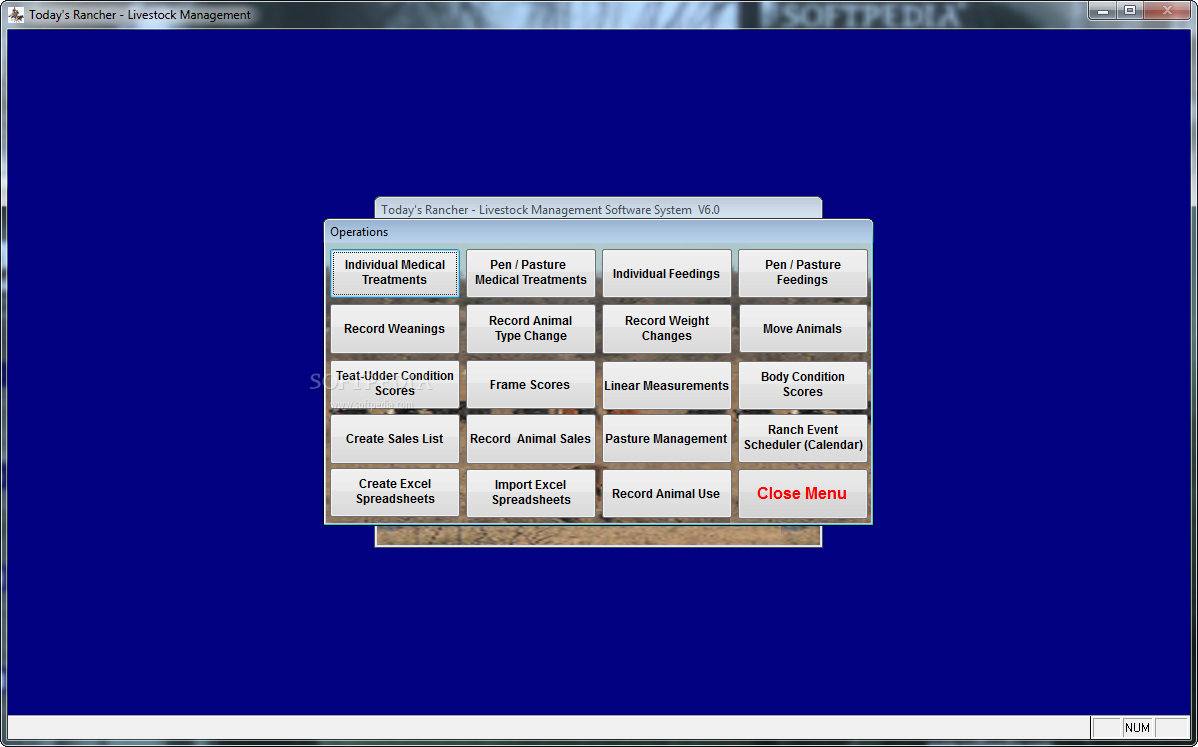Launch Pasture Management

[x=666, y=438]
